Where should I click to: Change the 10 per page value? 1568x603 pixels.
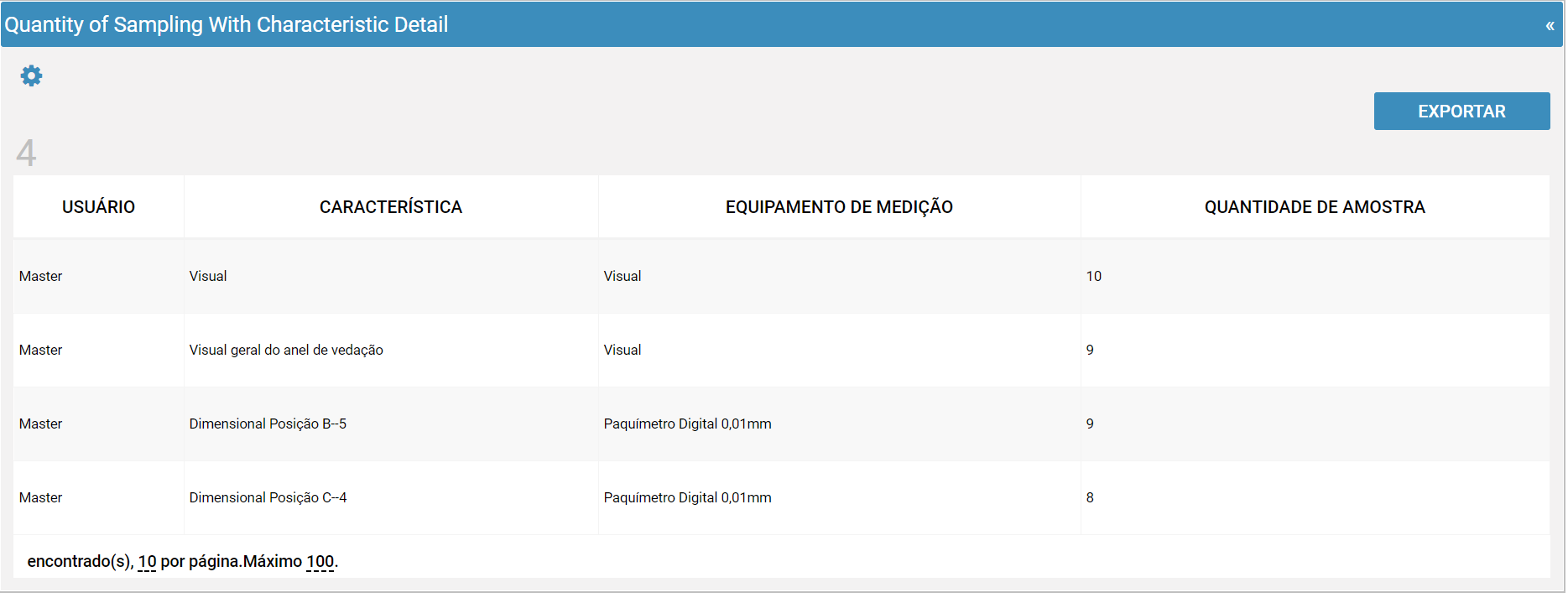pyautogui.click(x=148, y=561)
